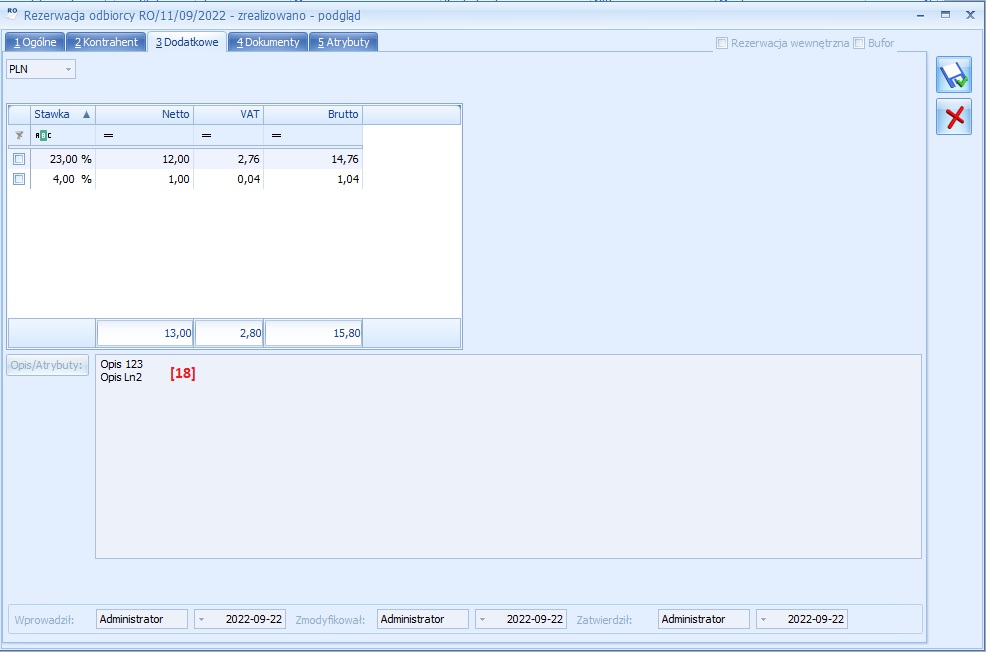Click the Brutto column filter equals icon
The height and width of the screenshot is (652, 986).
pos(276,135)
